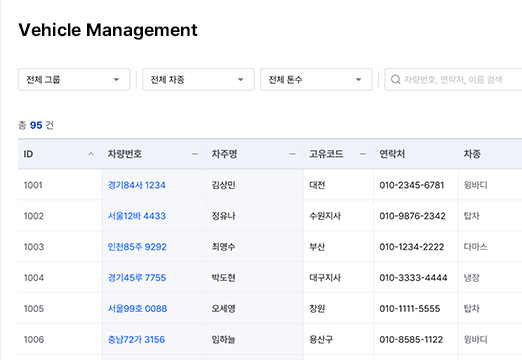The width and height of the screenshot is (522, 360).
Task: Sort by ID using the caret icon
Action: (x=91, y=154)
